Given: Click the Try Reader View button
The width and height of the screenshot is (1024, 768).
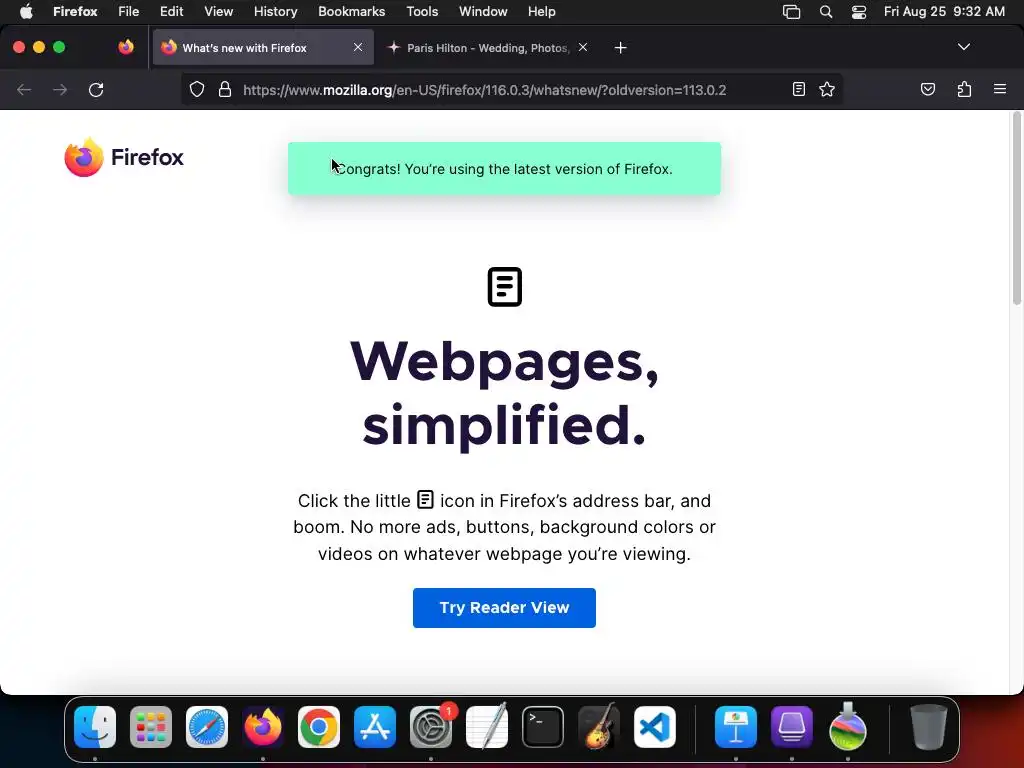Looking at the screenshot, I should tap(504, 608).
